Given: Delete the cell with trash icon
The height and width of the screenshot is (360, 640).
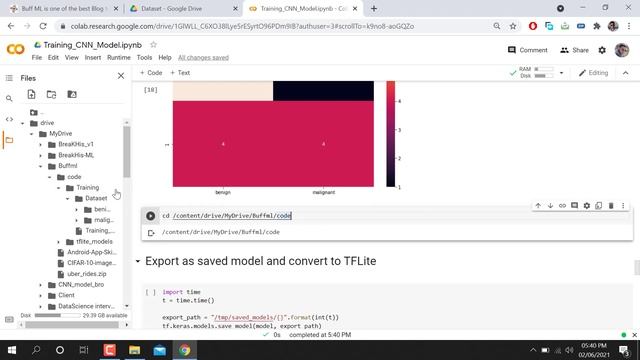Looking at the screenshot, I should click(x=611, y=206).
